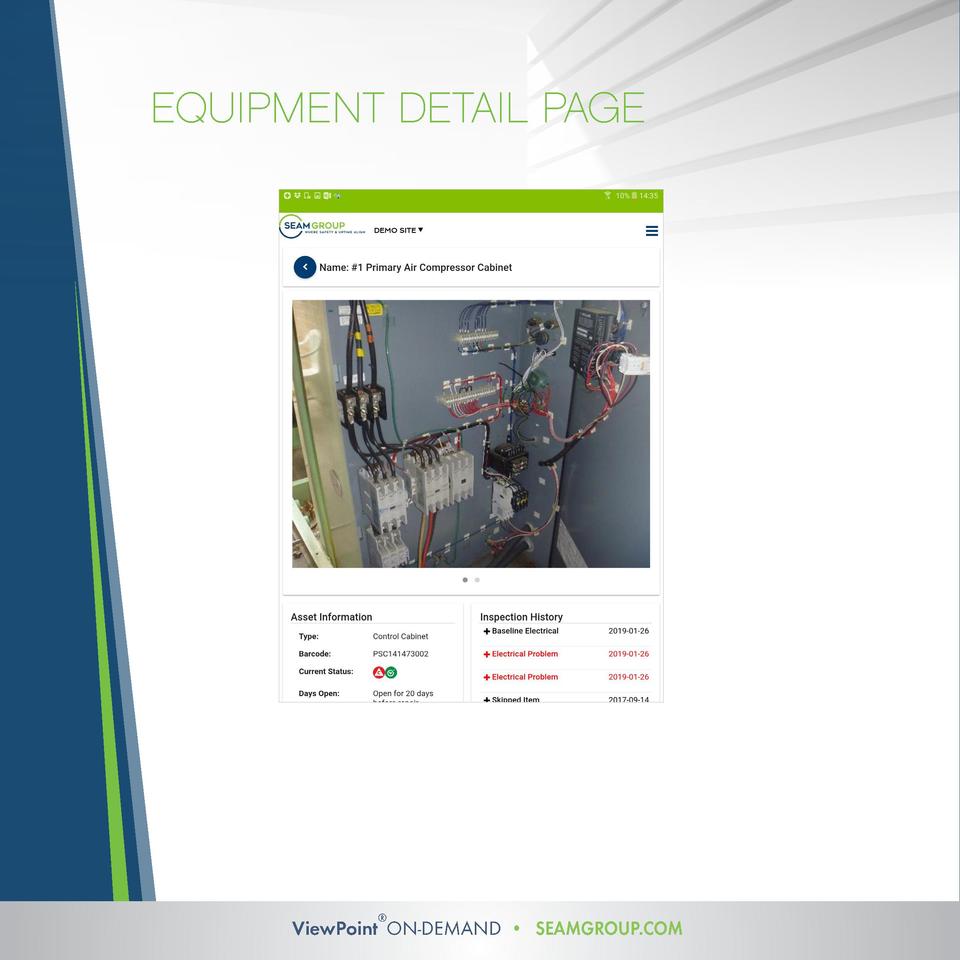Tap a notification icon in the top-left status bar
This screenshot has height=960, width=960.
(x=288, y=197)
